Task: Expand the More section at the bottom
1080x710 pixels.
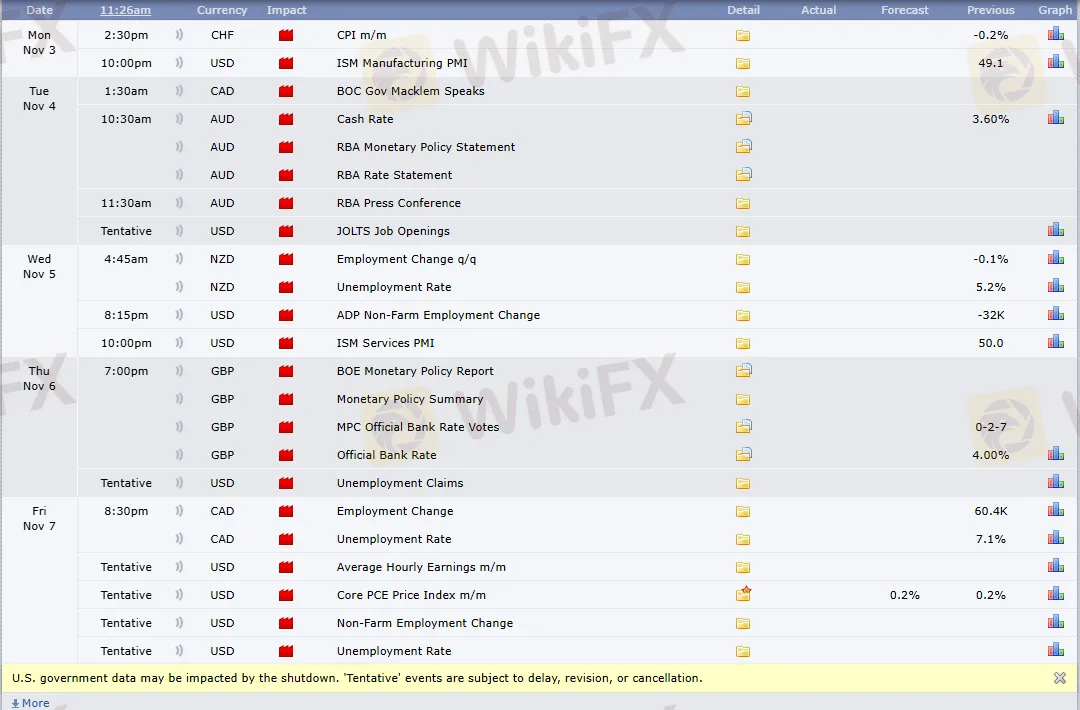Action: 30,703
